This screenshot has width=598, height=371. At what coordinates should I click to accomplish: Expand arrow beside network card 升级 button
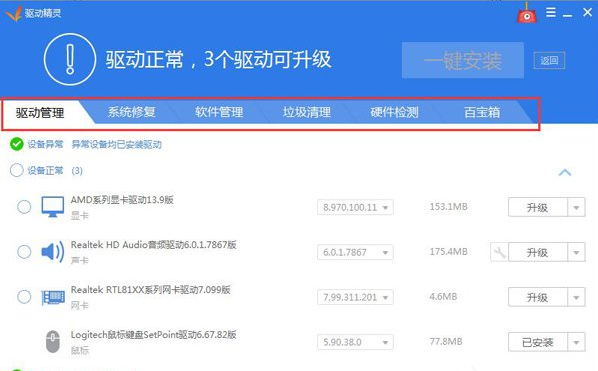tap(576, 297)
